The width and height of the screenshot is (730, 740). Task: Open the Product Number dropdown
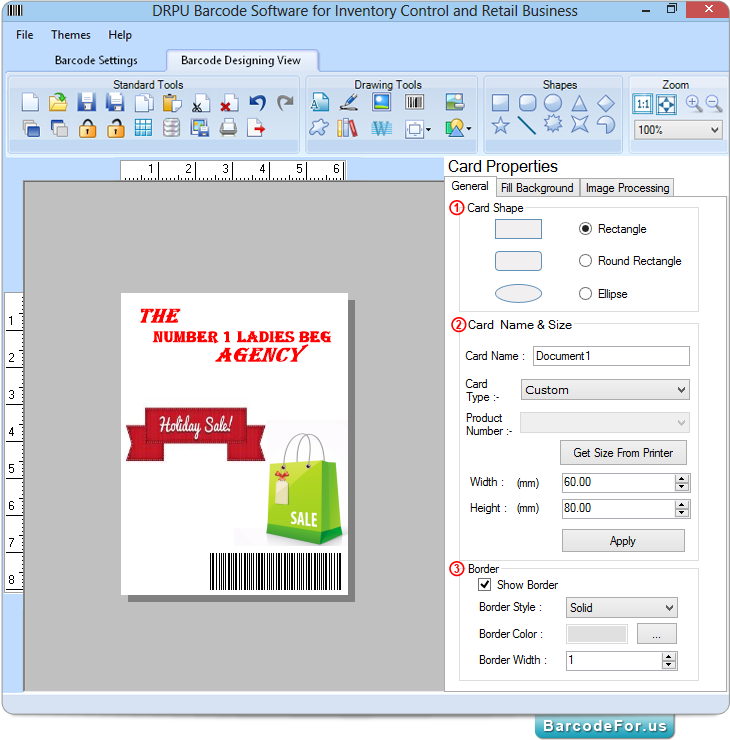click(x=604, y=422)
